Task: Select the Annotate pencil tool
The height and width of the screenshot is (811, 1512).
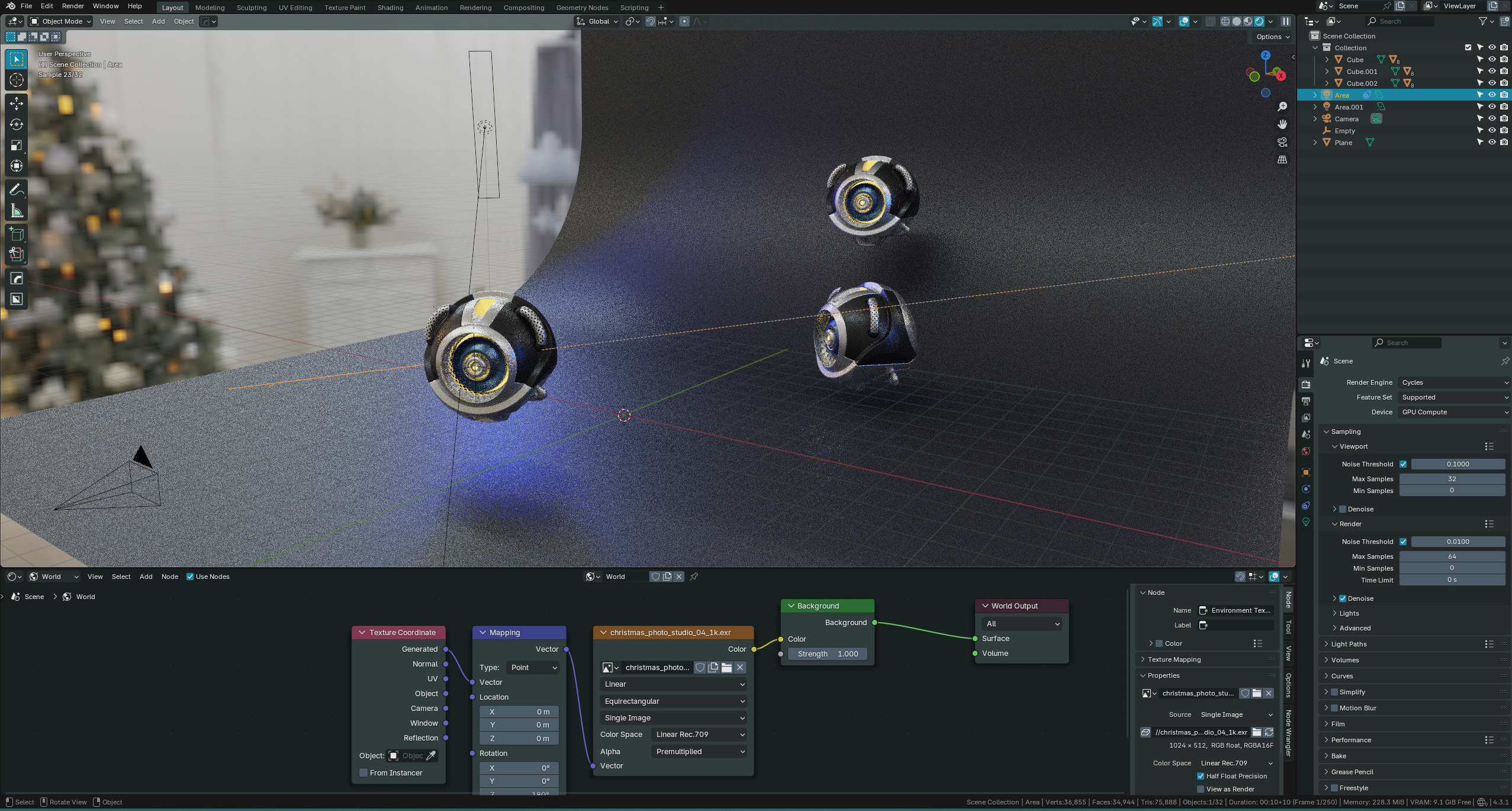Action: click(17, 190)
